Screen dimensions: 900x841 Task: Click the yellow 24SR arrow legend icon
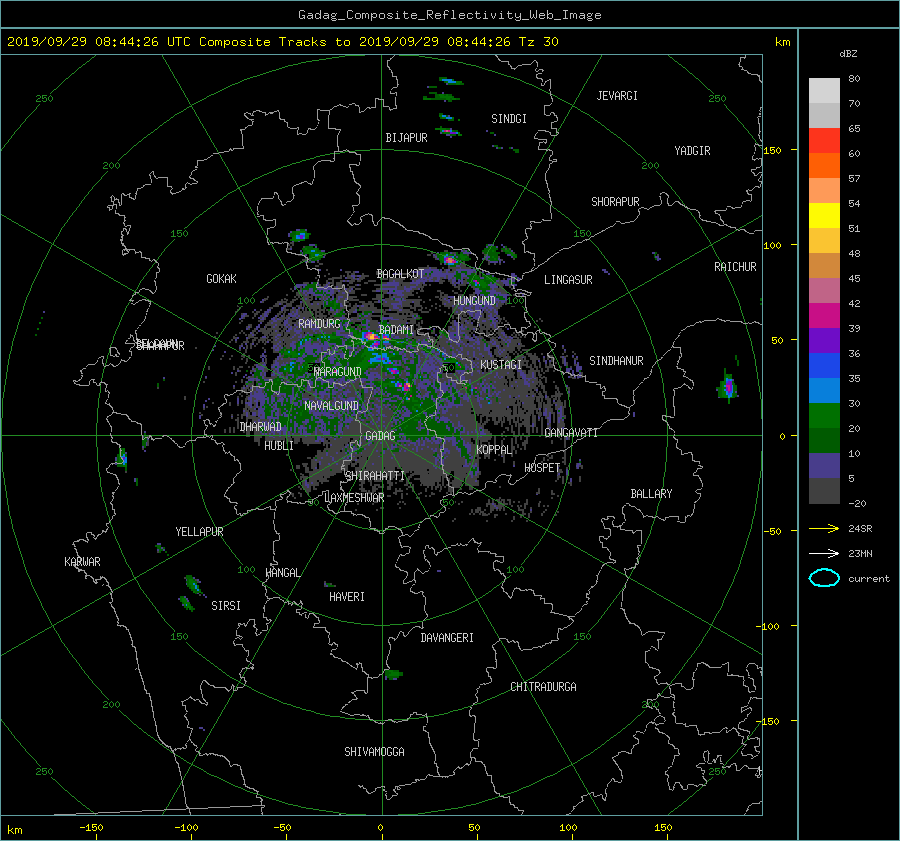tap(824, 528)
